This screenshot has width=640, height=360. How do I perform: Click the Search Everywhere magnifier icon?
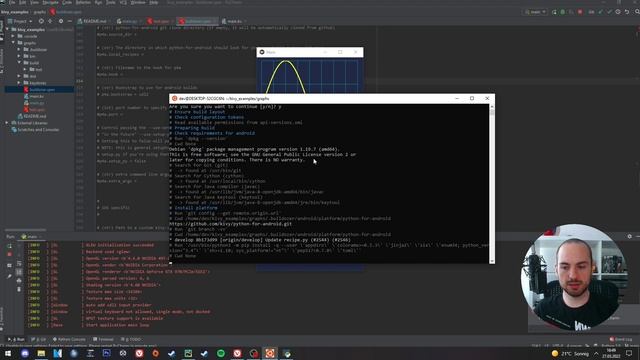(x=637, y=12)
